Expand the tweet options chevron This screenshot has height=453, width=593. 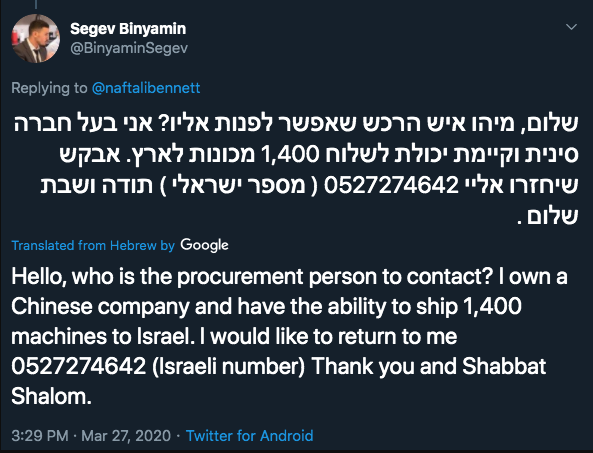[x=571, y=27]
